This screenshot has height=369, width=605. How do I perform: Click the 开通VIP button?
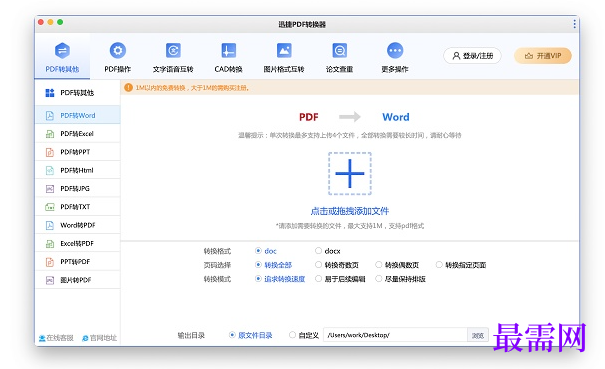point(542,56)
